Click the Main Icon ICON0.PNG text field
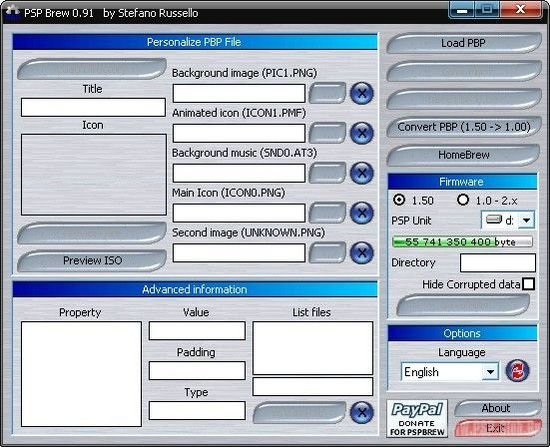 point(239,213)
